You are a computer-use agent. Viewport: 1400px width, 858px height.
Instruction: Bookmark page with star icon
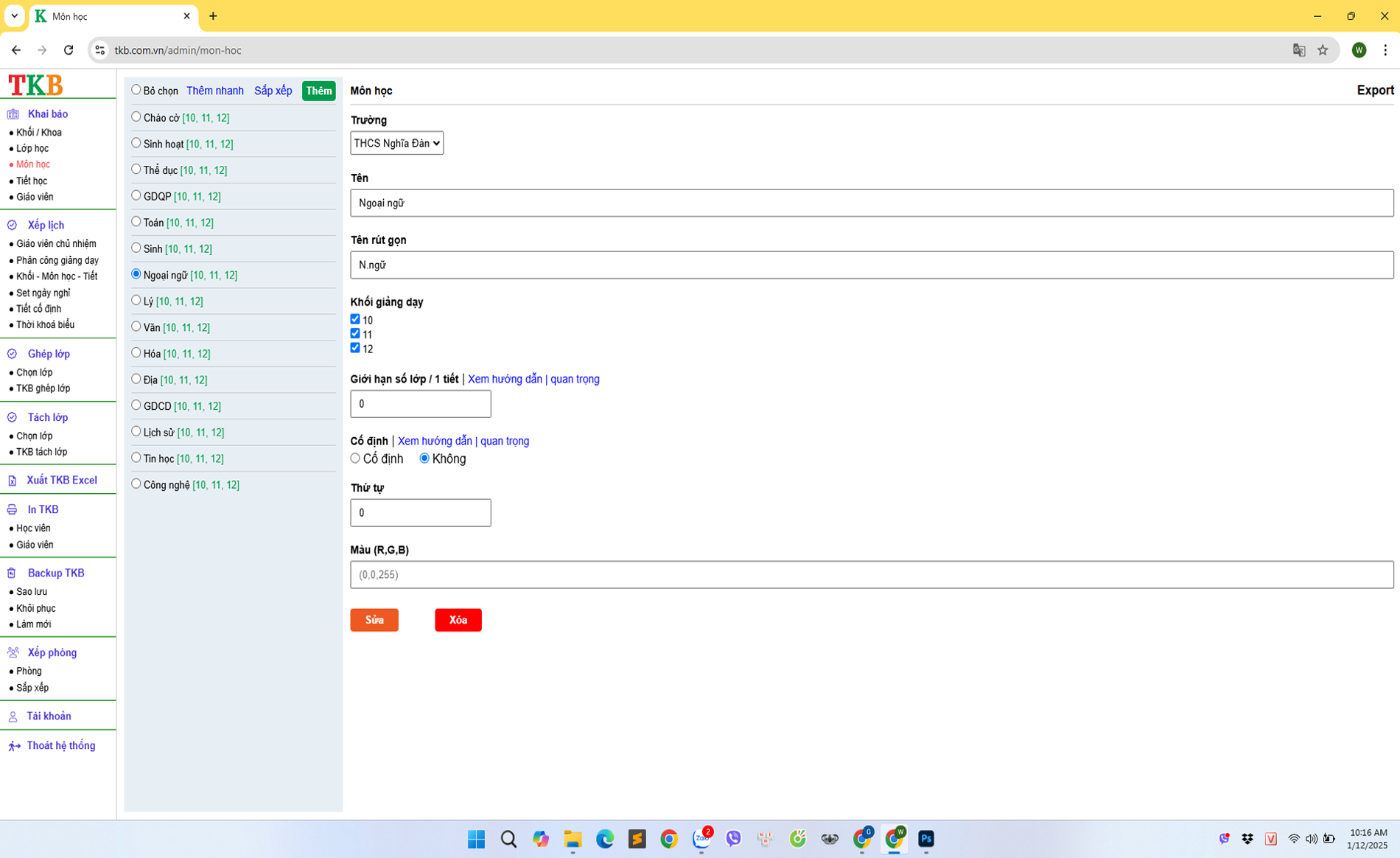(x=1323, y=50)
